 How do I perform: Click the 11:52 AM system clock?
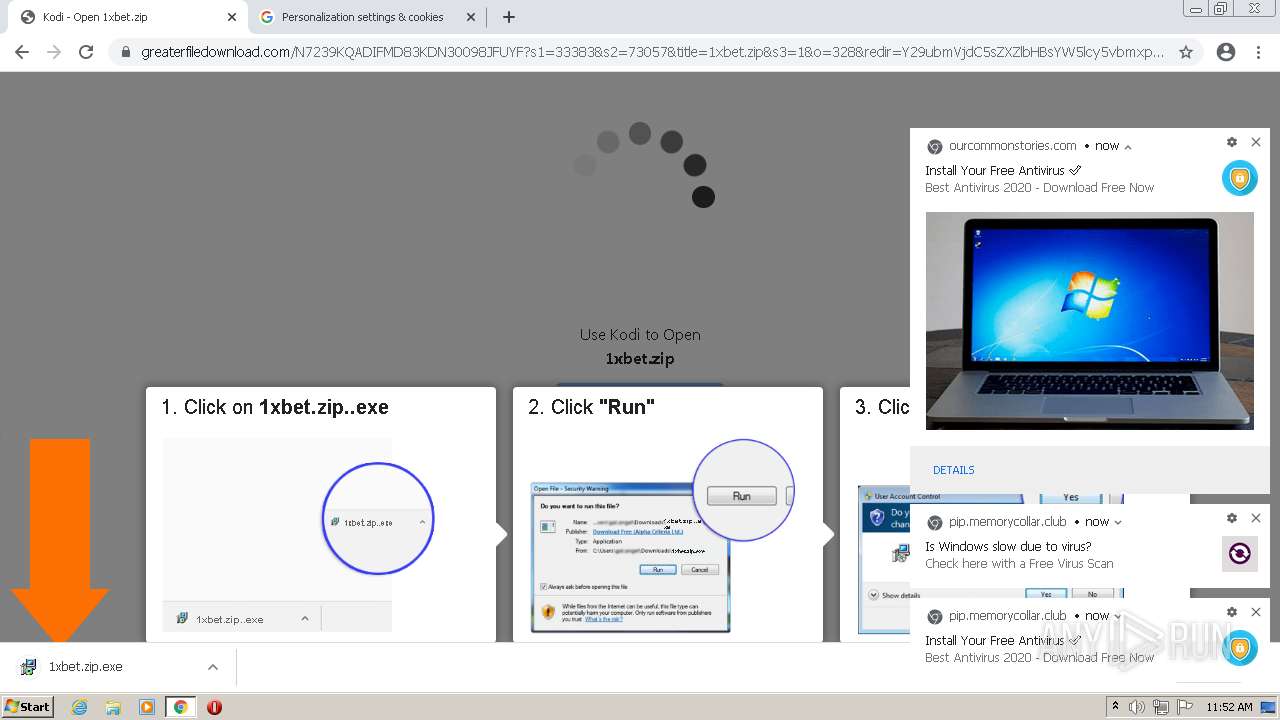click(x=1229, y=707)
